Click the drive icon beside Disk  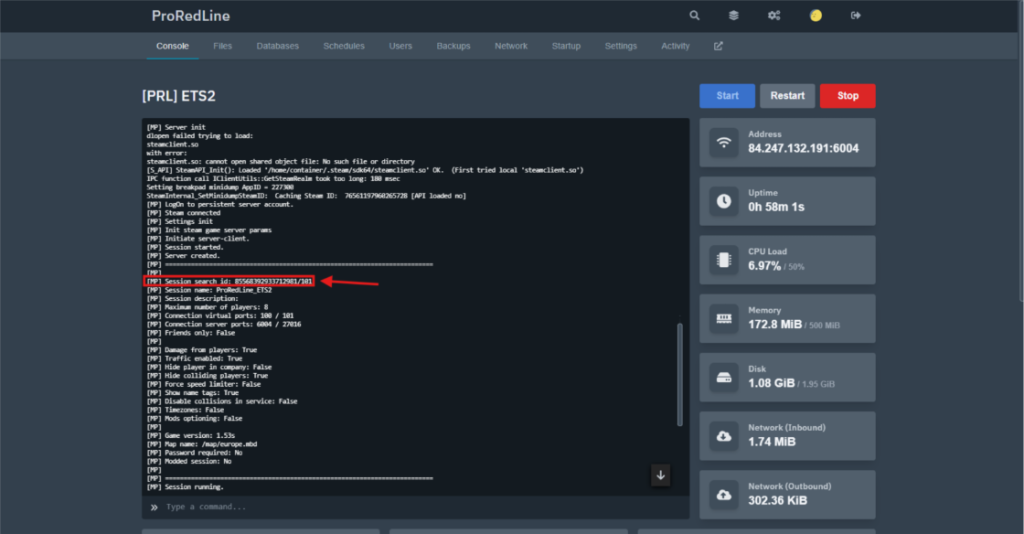pyautogui.click(x=724, y=377)
